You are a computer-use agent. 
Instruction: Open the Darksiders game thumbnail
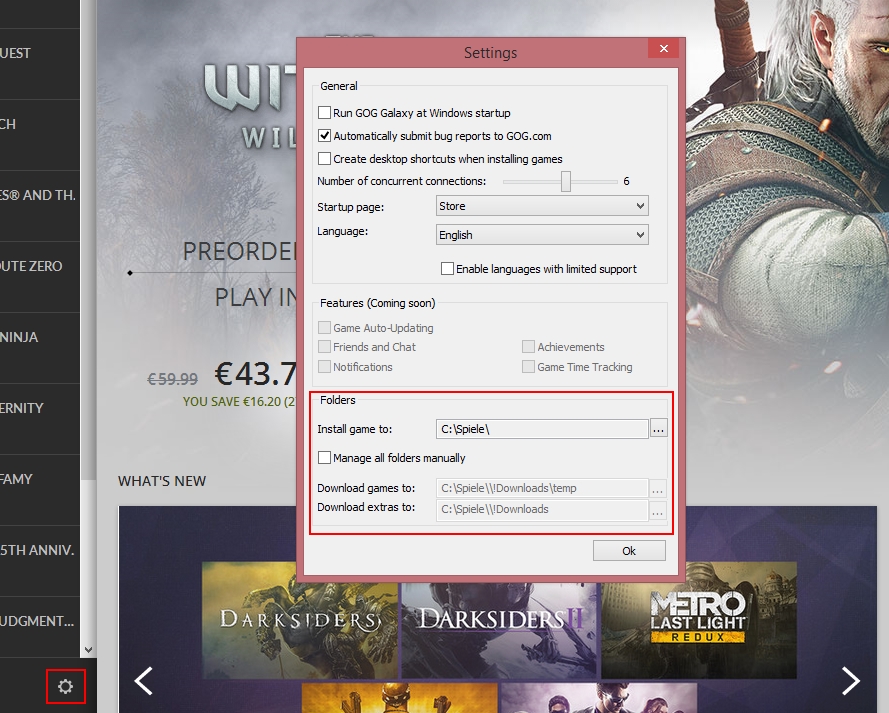(300, 620)
